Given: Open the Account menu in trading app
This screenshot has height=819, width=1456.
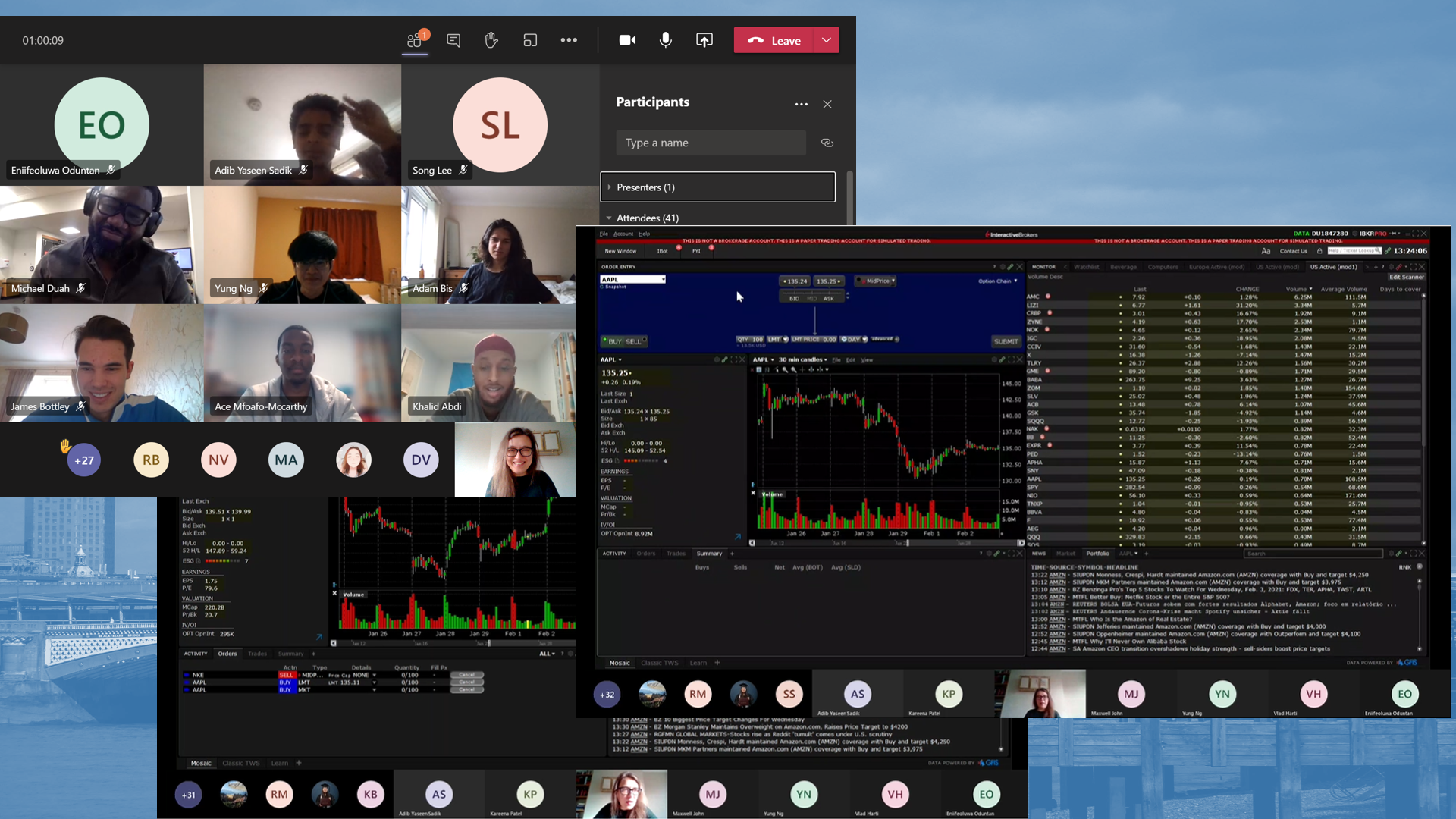Looking at the screenshot, I should click(623, 234).
